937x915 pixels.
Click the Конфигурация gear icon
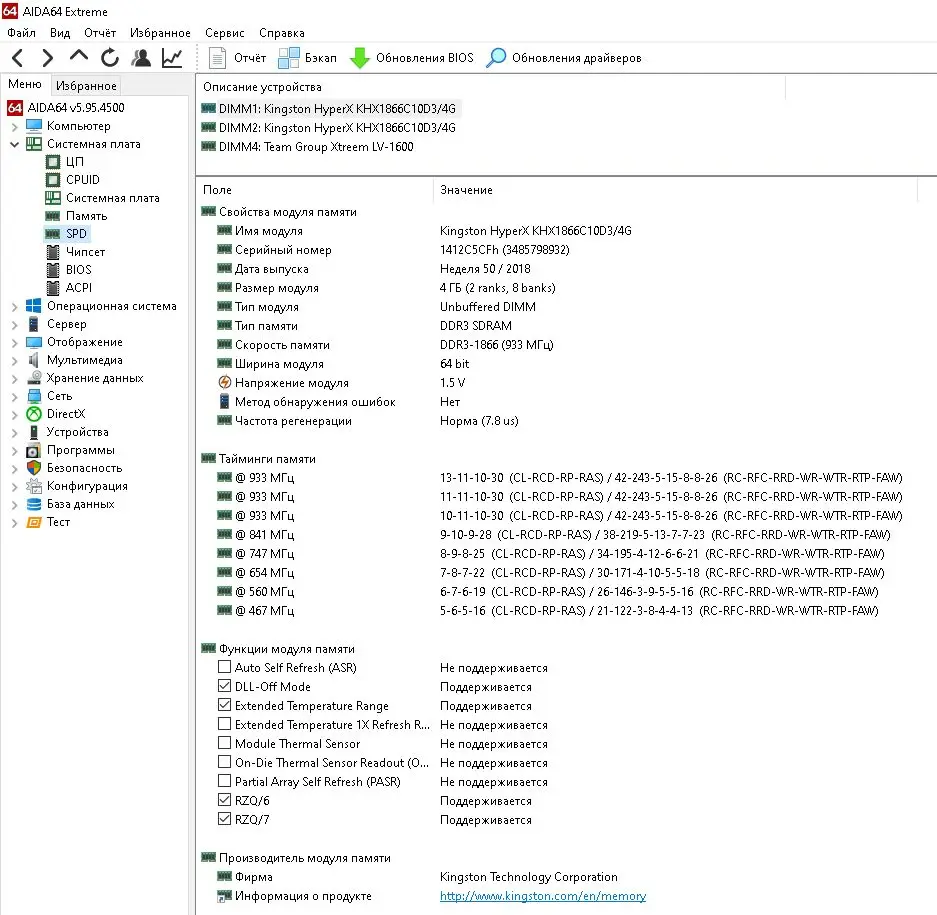[34, 486]
